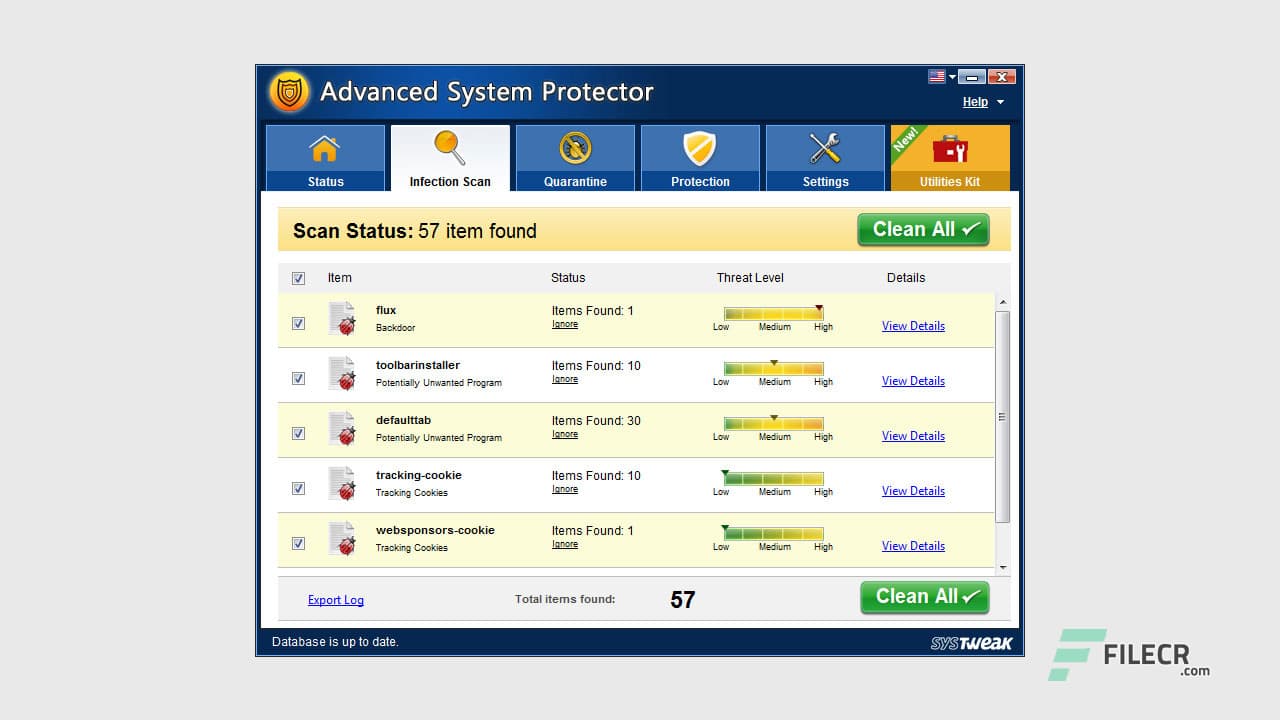
Task: Open the Export Log link
Action: pyautogui.click(x=335, y=599)
